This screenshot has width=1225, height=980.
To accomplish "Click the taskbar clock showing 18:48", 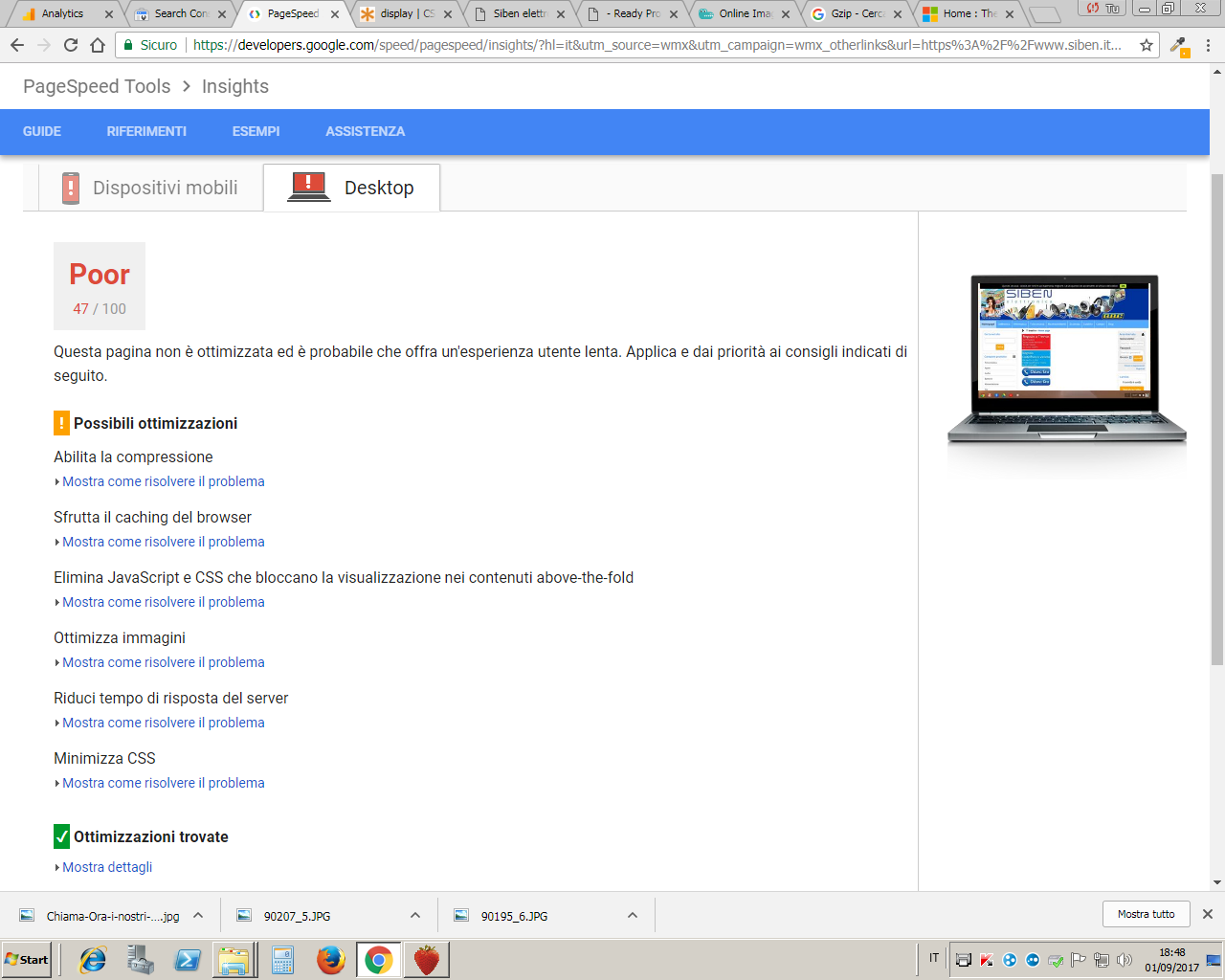I will point(1171,960).
